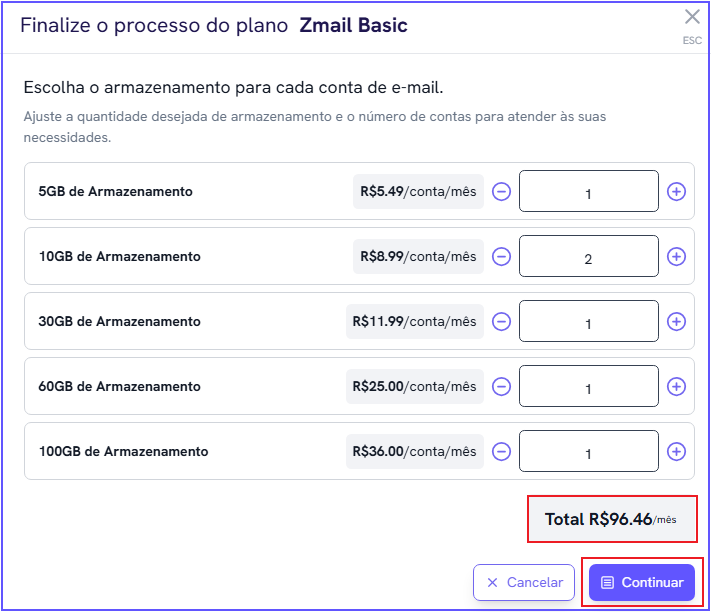Click the R$5.49/conta/mês price tag
This screenshot has height=612, width=711.
(x=418, y=192)
